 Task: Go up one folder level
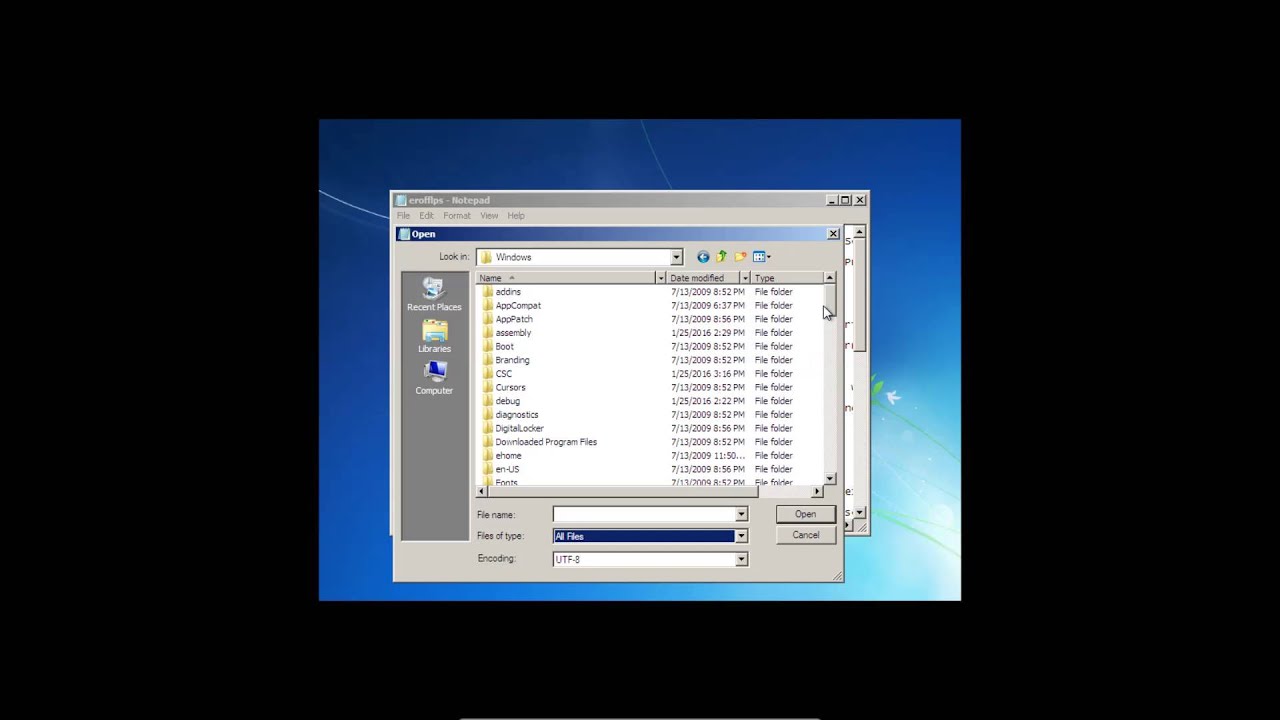click(x=721, y=257)
